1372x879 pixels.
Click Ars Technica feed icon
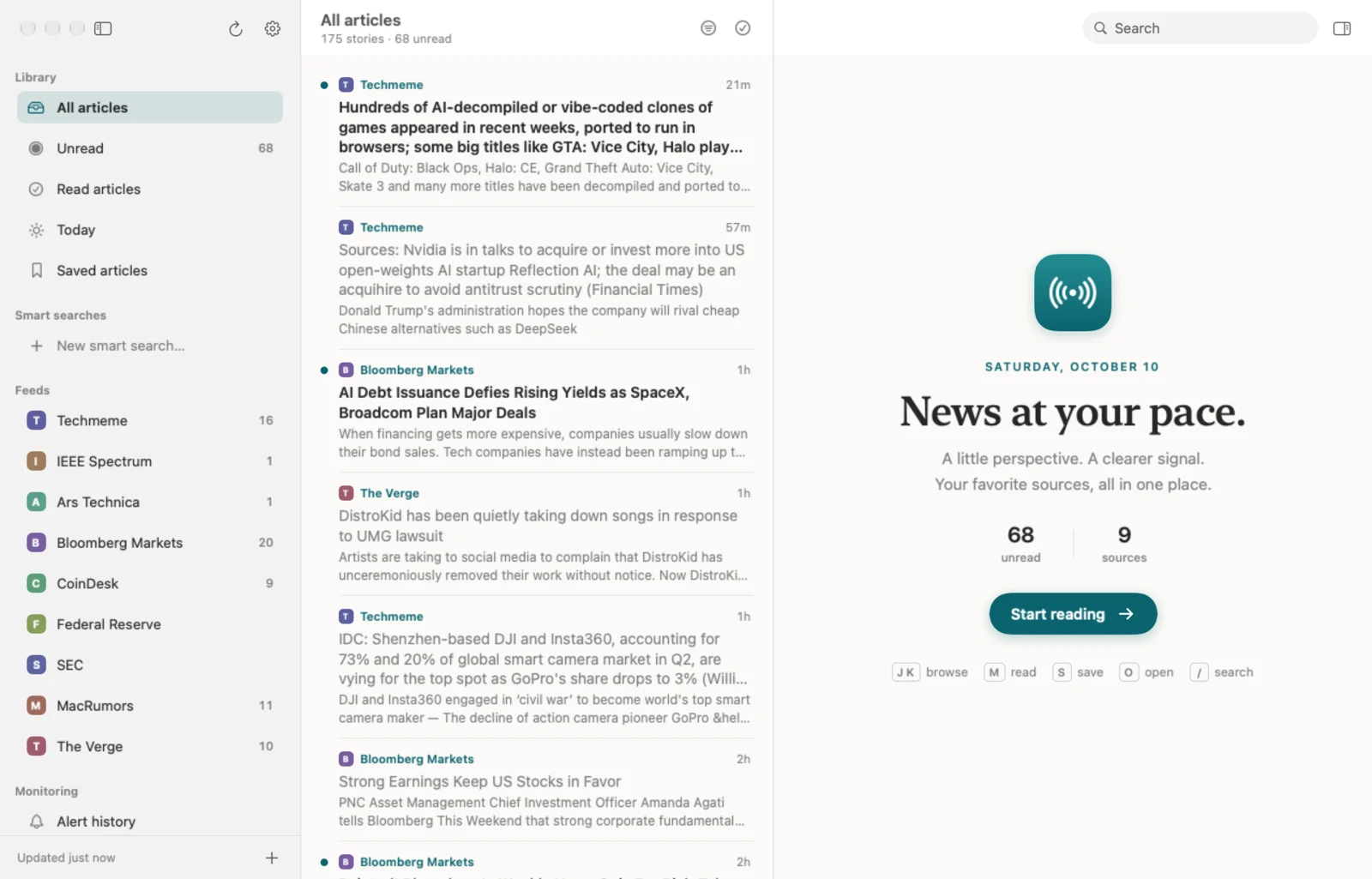tap(36, 502)
